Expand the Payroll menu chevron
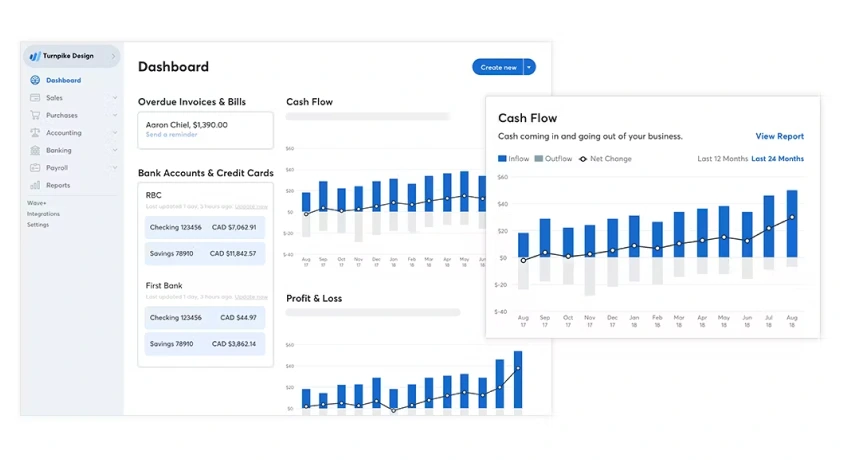The height and width of the screenshot is (460, 847). coord(115,168)
